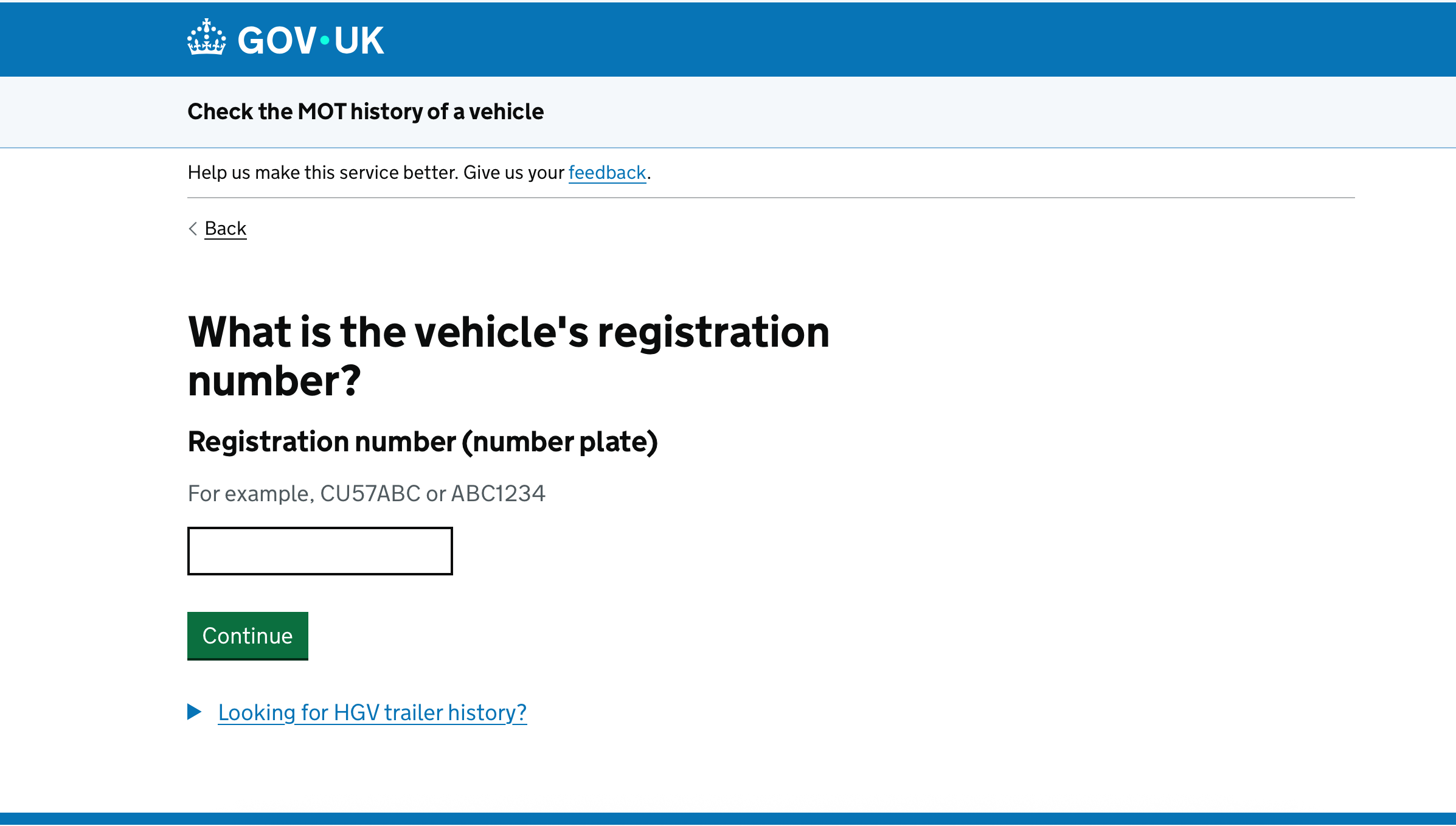Open the feedback link
Screen dimensions: 1456x826
coord(606,173)
